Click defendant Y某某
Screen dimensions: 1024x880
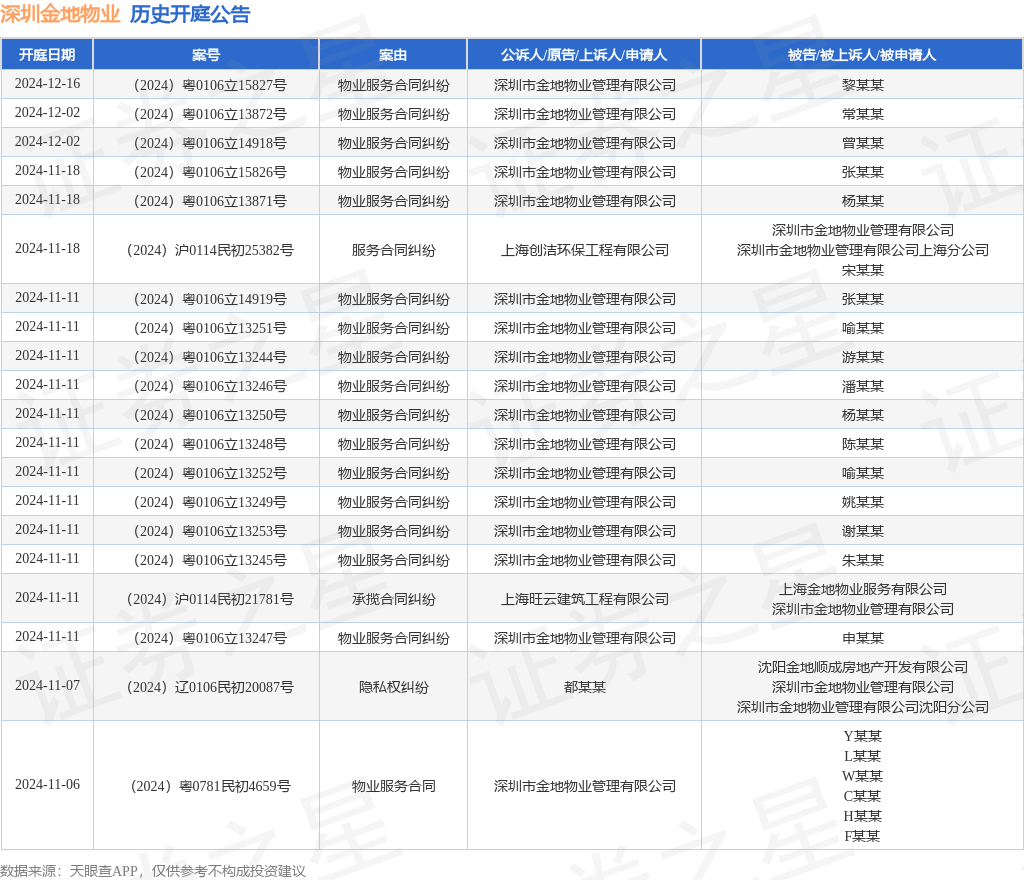click(863, 736)
